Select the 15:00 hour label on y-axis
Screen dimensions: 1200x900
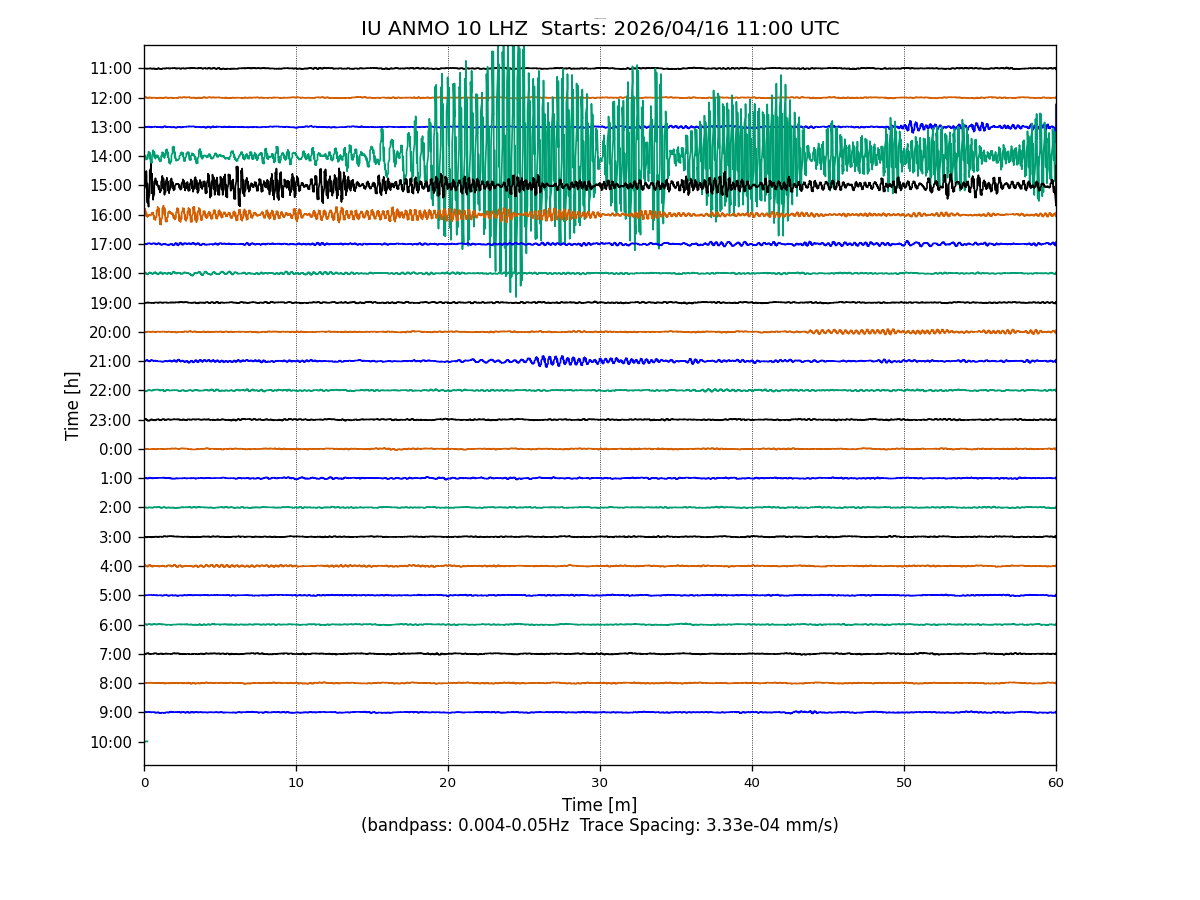(110, 185)
